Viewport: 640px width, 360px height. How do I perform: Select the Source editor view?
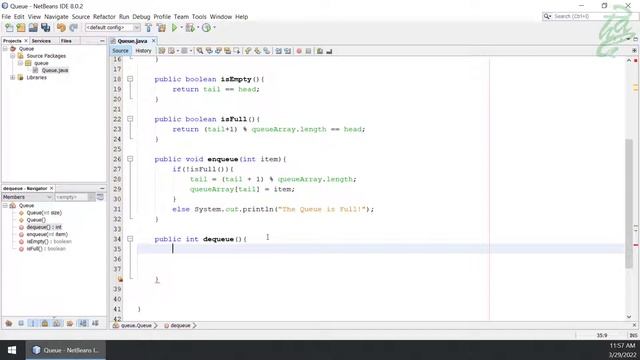[x=120, y=51]
